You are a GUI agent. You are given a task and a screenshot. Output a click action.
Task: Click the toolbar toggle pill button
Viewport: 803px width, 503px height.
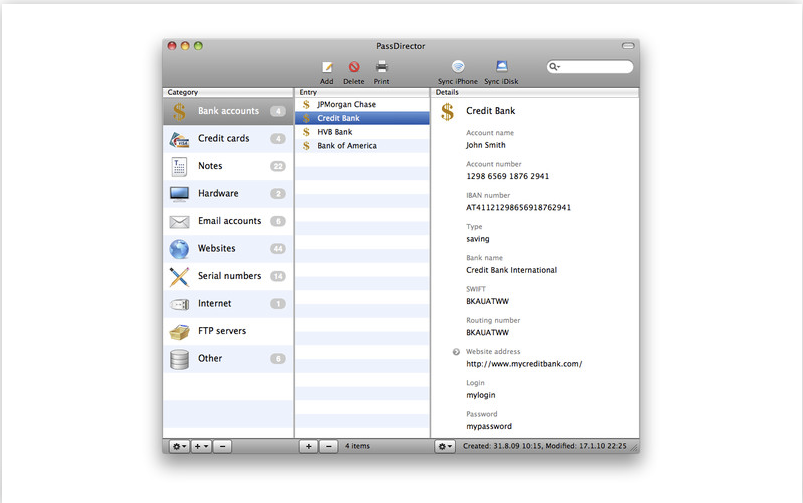628,46
